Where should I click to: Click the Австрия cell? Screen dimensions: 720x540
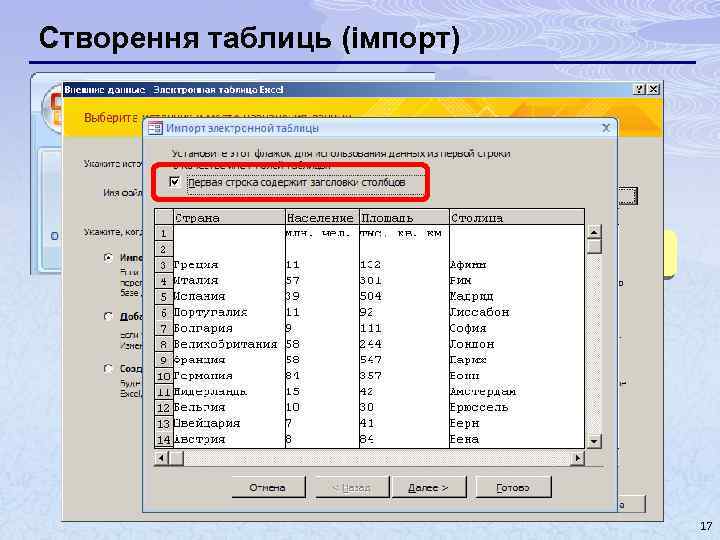tap(229, 439)
